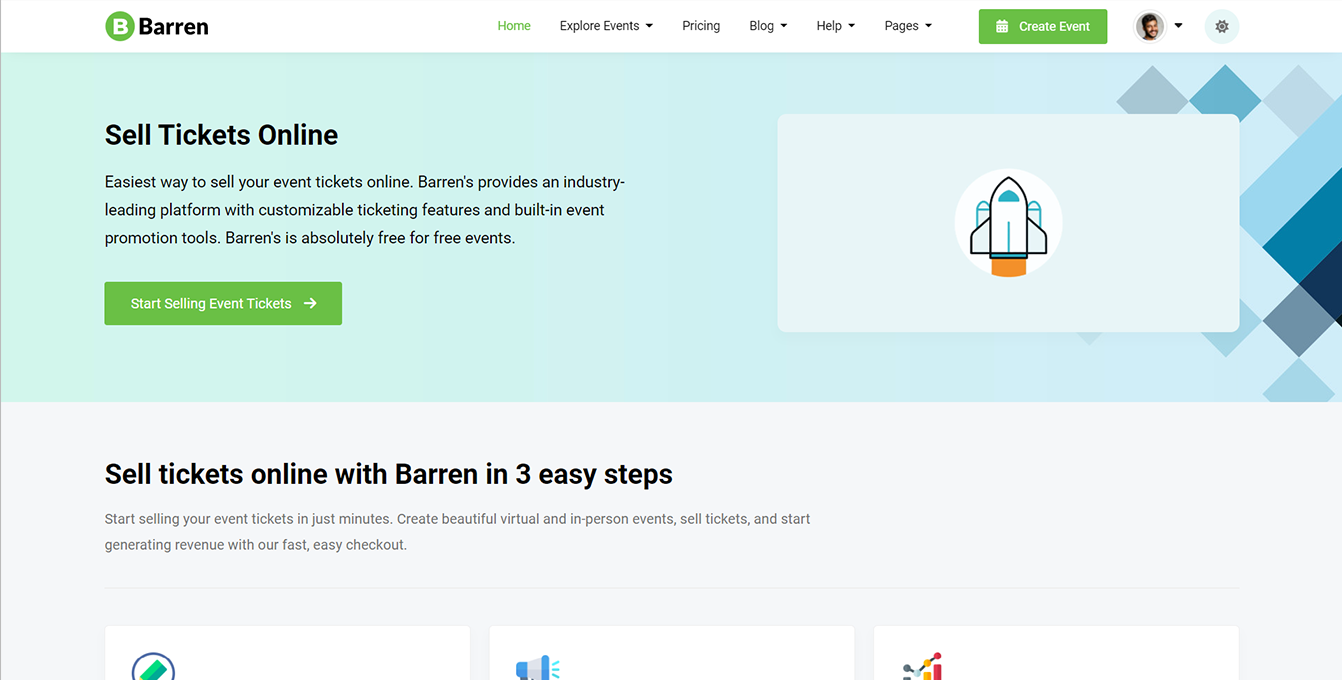This screenshot has width=1342, height=680.
Task: Click the green ticket icon in first card
Action: tap(153, 668)
